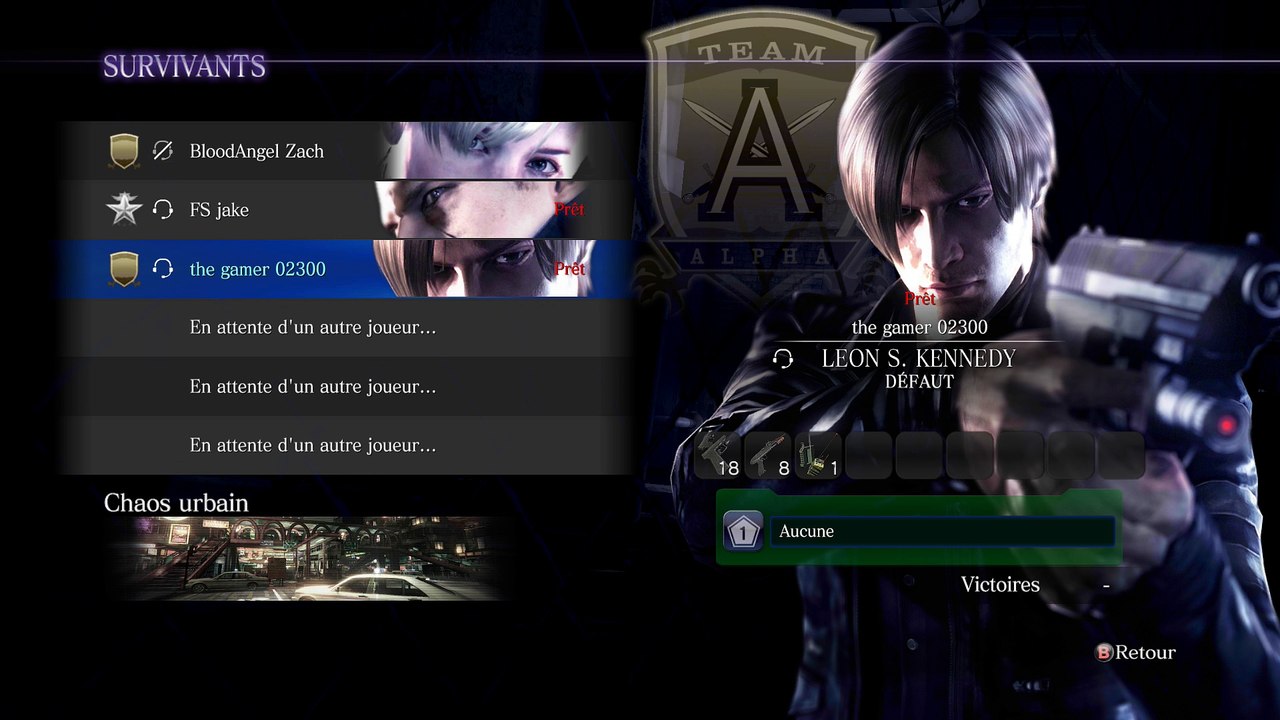Click the DÉFAUT costume label
This screenshot has height=720, width=1280.
tap(919, 382)
